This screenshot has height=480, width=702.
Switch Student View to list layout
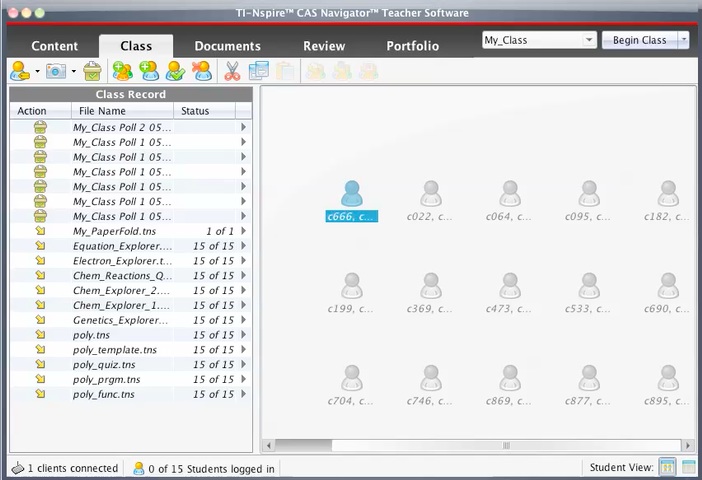(689, 467)
